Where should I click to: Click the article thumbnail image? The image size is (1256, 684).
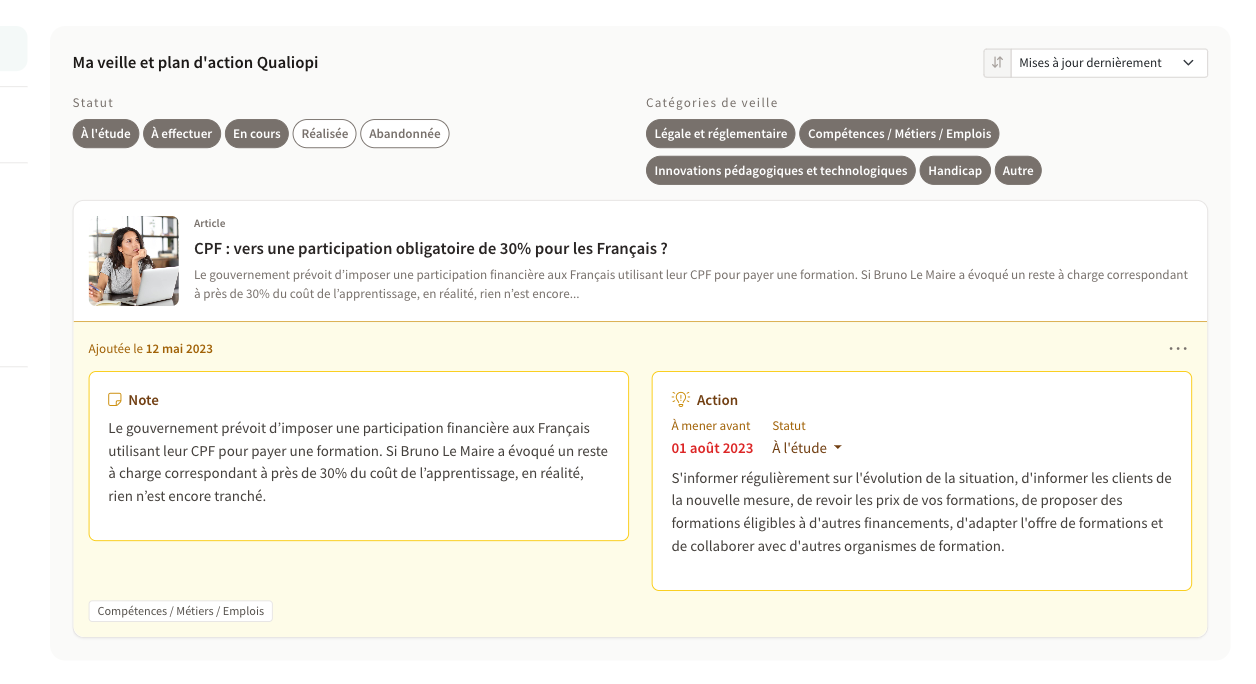click(x=134, y=261)
